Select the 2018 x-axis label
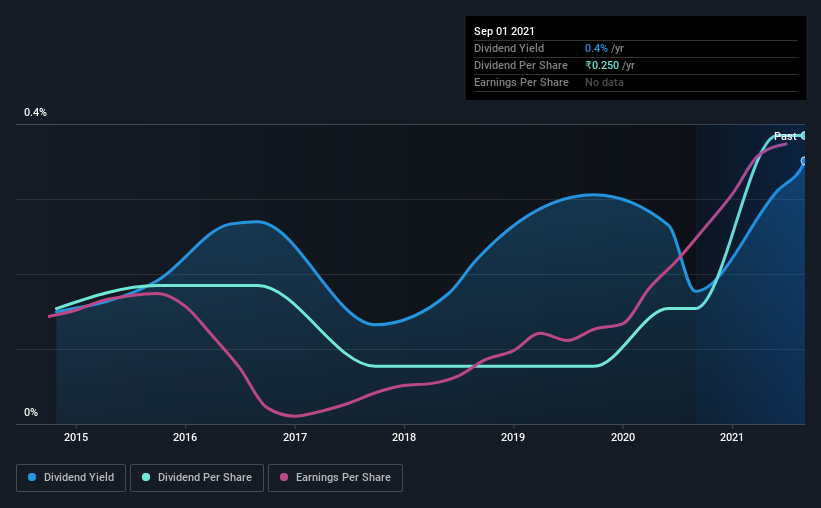821x508 pixels. point(404,437)
